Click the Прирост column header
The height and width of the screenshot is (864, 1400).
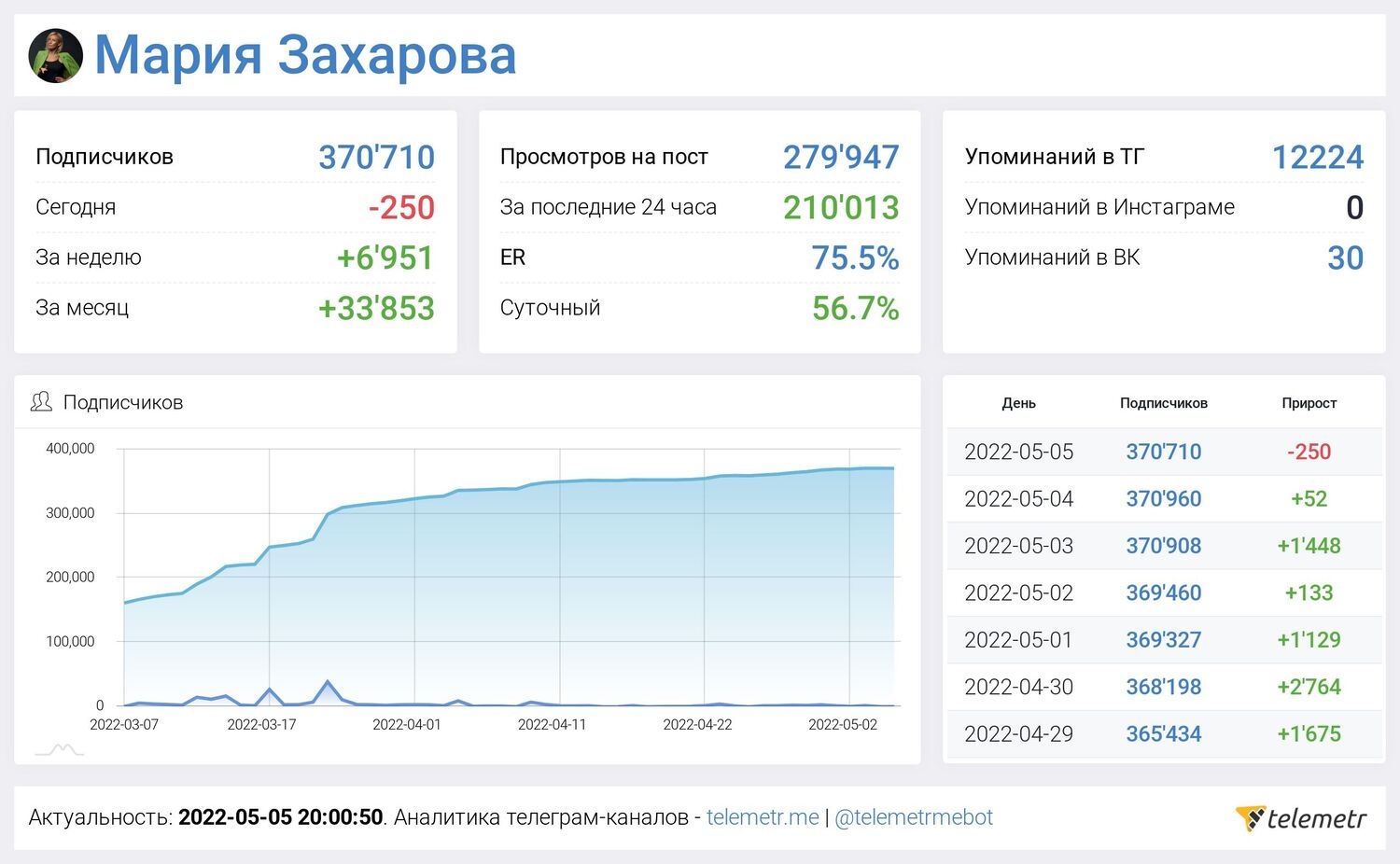tap(1309, 403)
